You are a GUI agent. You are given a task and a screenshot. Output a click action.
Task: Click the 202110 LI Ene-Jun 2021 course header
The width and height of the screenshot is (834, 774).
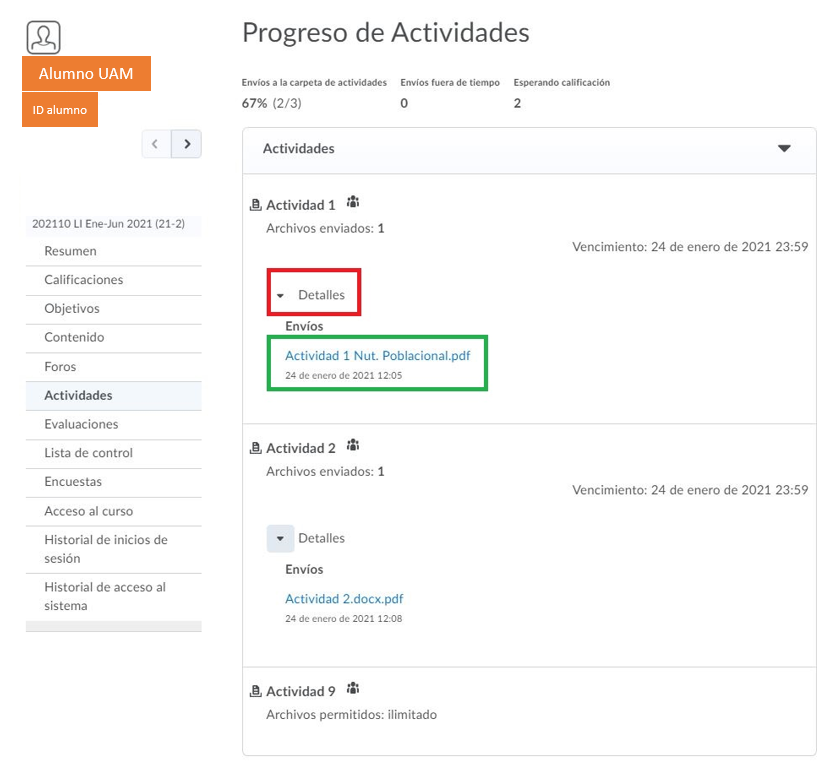coord(108,224)
